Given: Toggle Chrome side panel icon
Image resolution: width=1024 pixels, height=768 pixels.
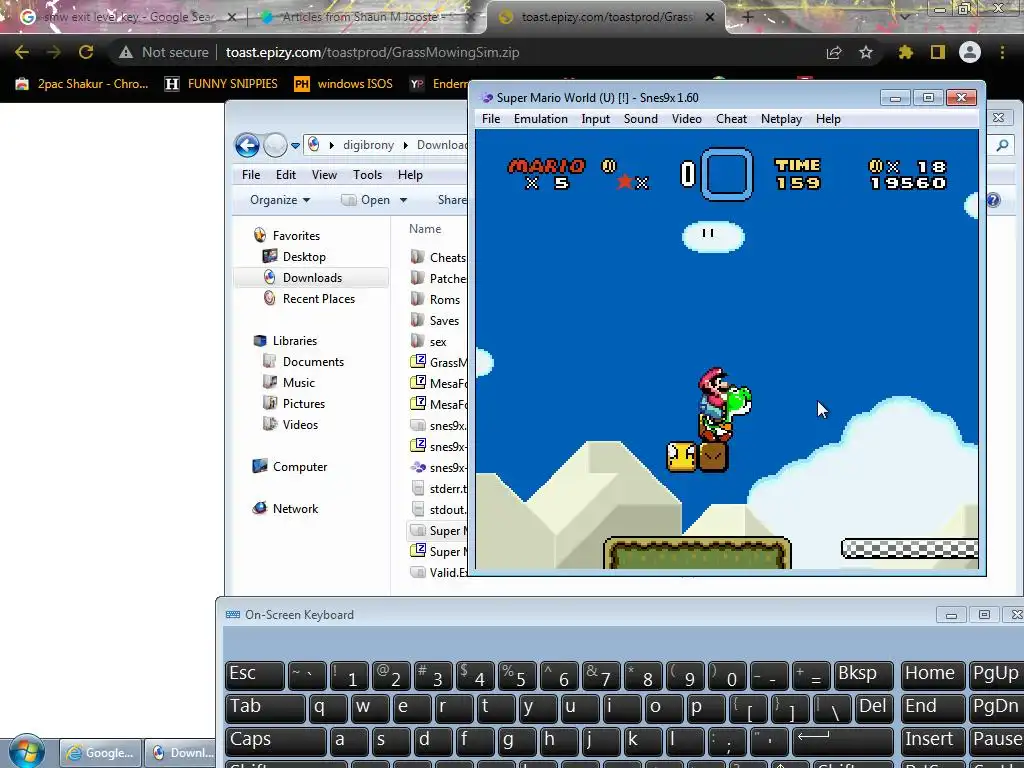Looking at the screenshot, I should click(938, 52).
